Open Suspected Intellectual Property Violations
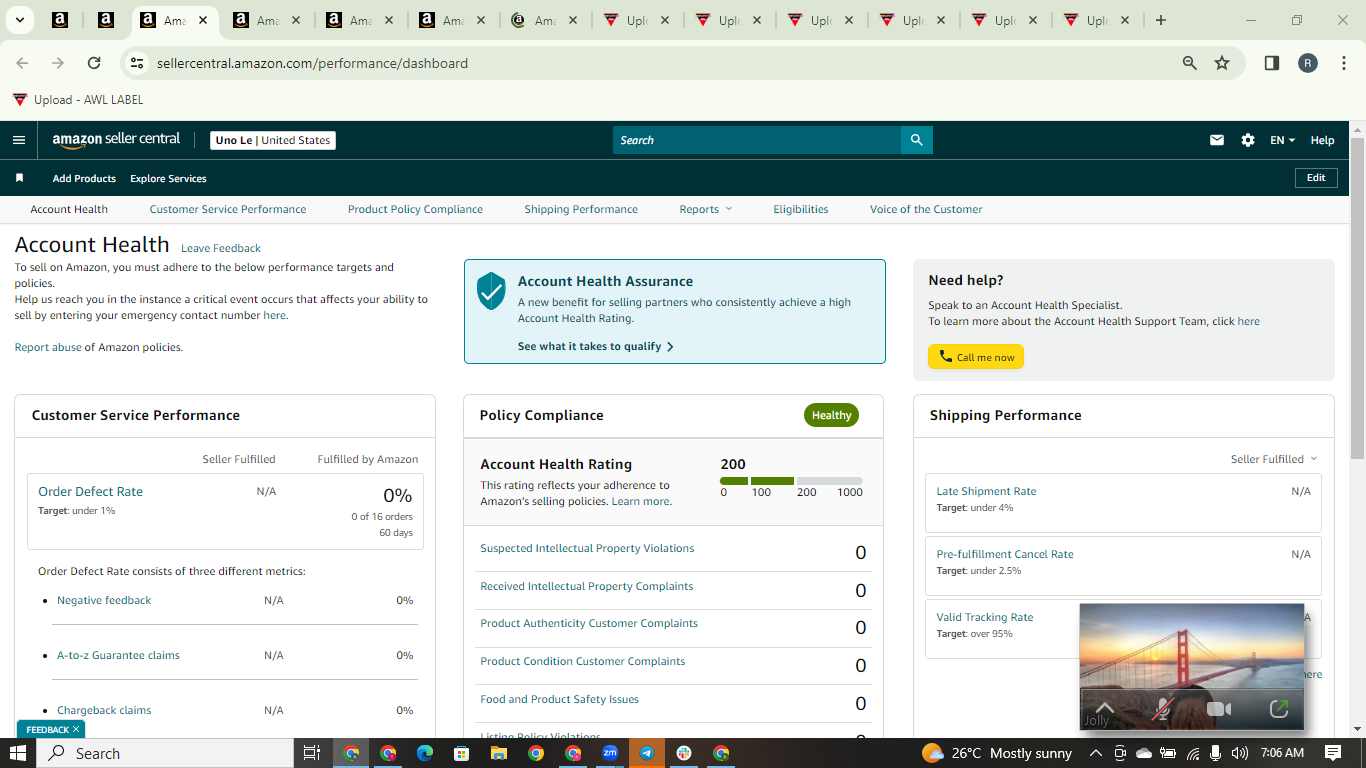The width and height of the screenshot is (1366, 768). [x=587, y=548]
